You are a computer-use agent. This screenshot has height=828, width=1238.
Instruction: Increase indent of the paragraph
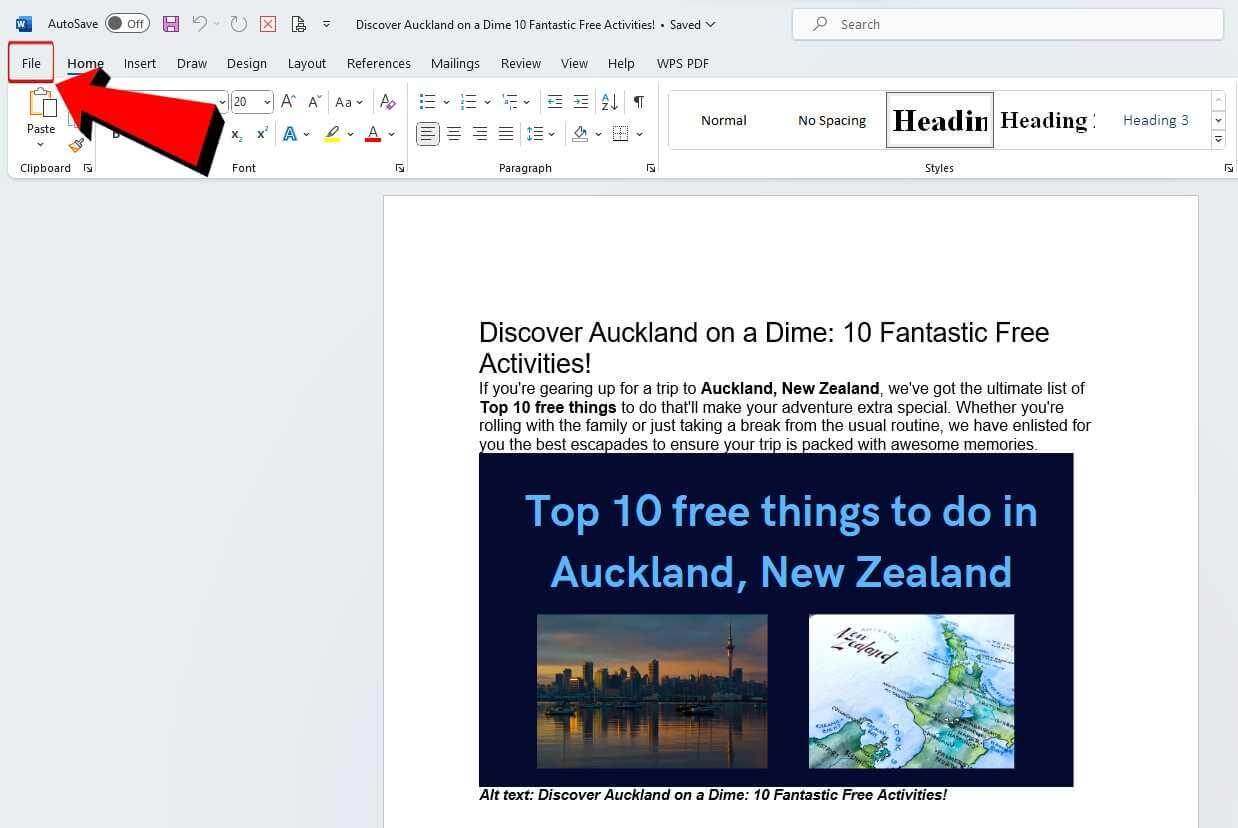click(580, 101)
